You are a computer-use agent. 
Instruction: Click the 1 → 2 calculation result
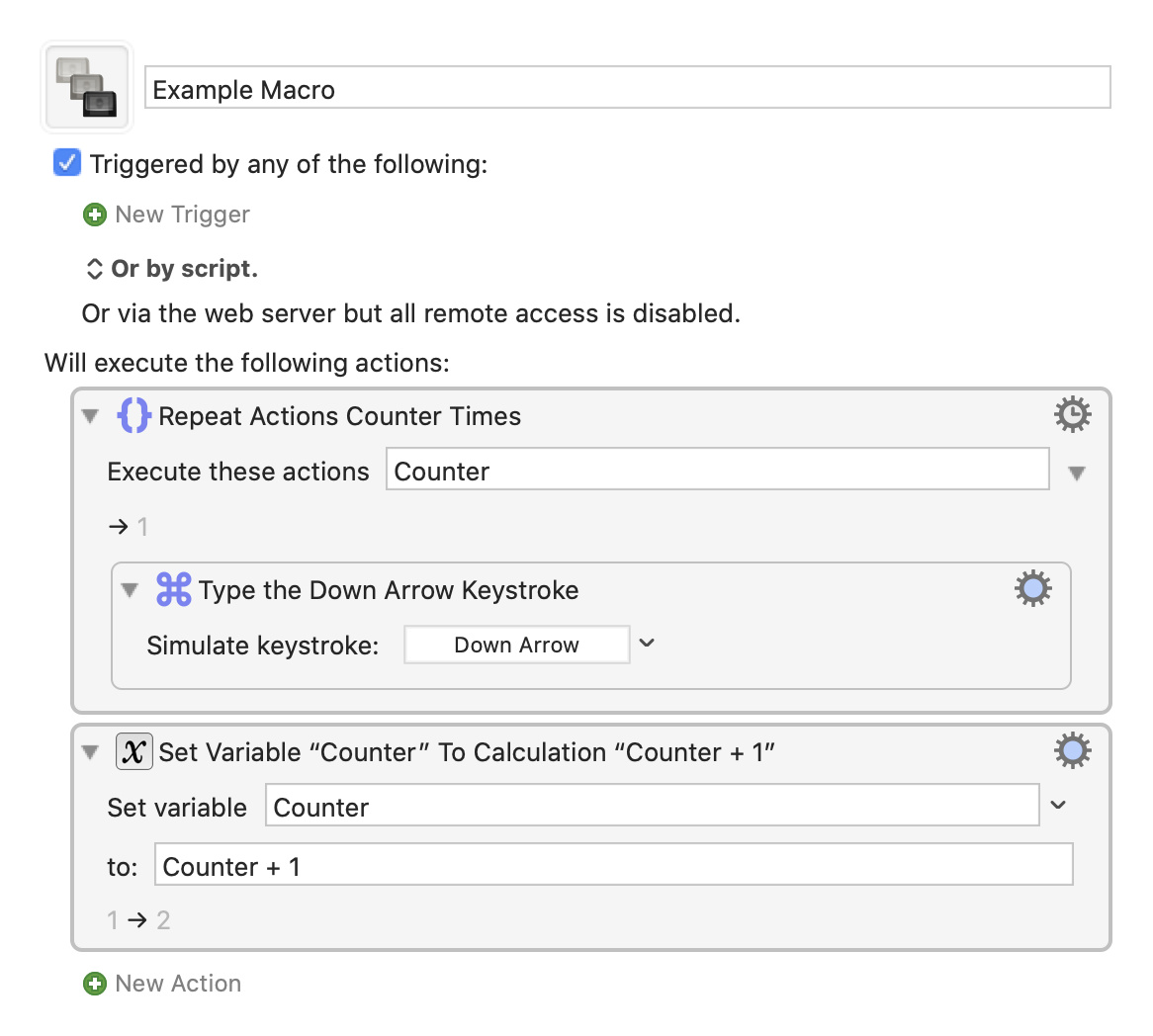[x=138, y=919]
